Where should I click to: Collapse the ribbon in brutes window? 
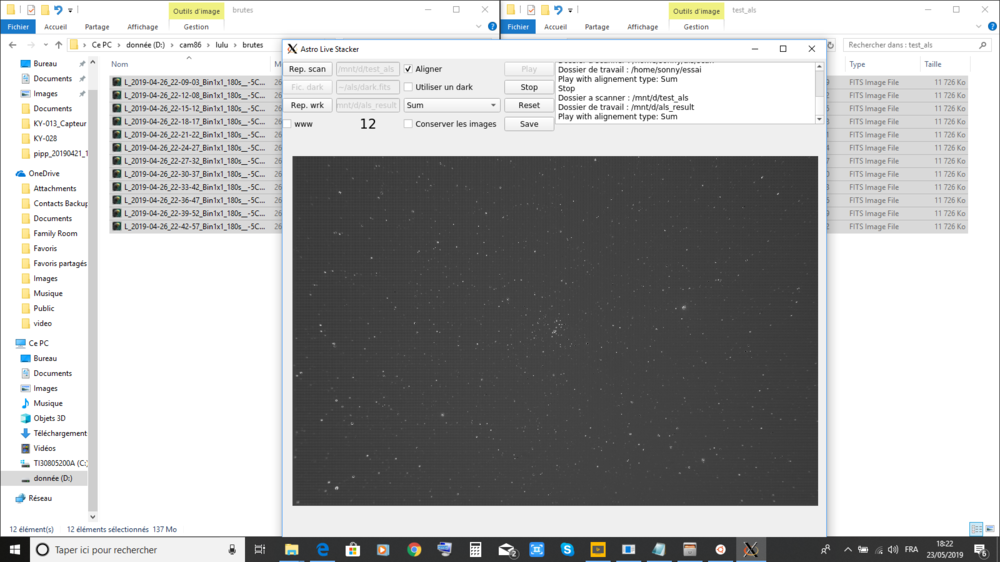[x=478, y=27]
